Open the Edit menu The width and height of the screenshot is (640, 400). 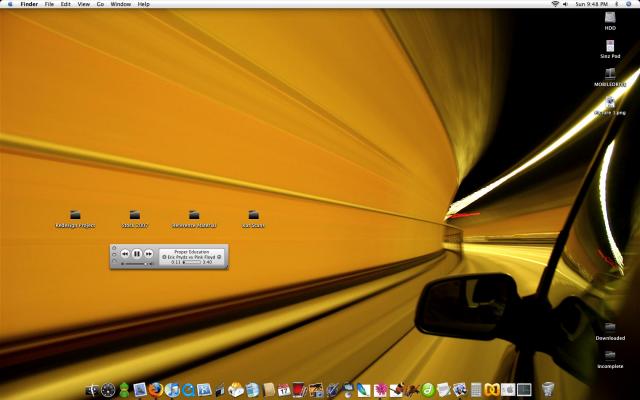pos(65,4)
